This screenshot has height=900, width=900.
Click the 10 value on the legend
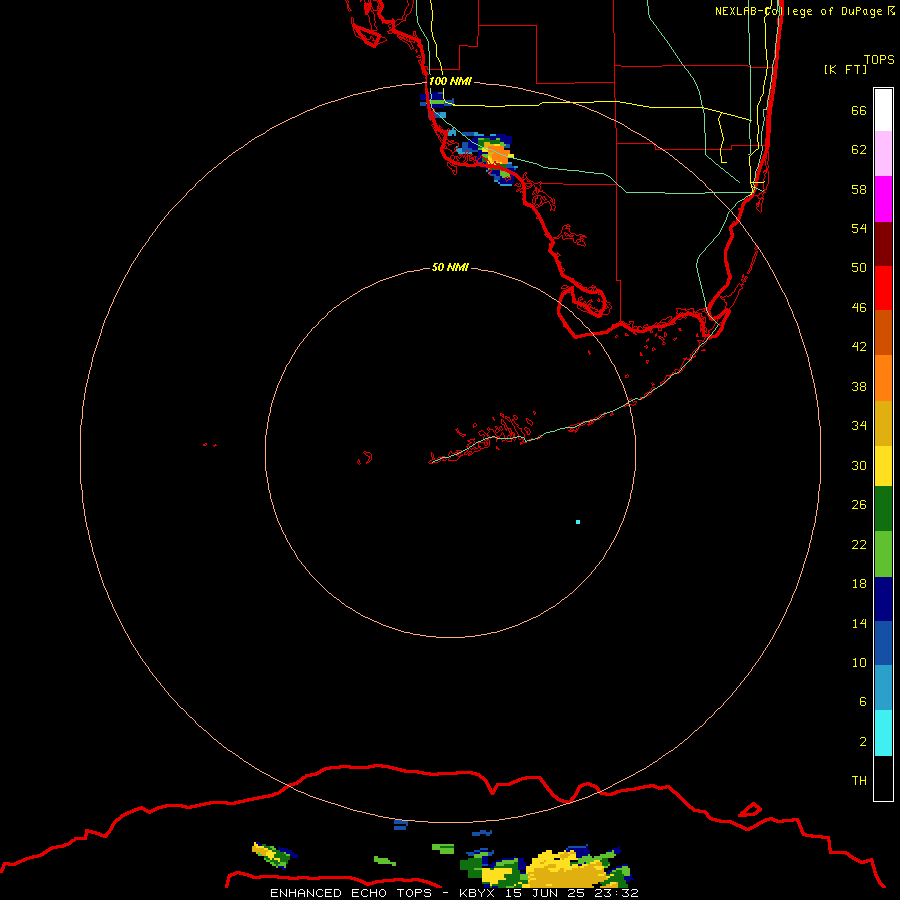point(859,663)
